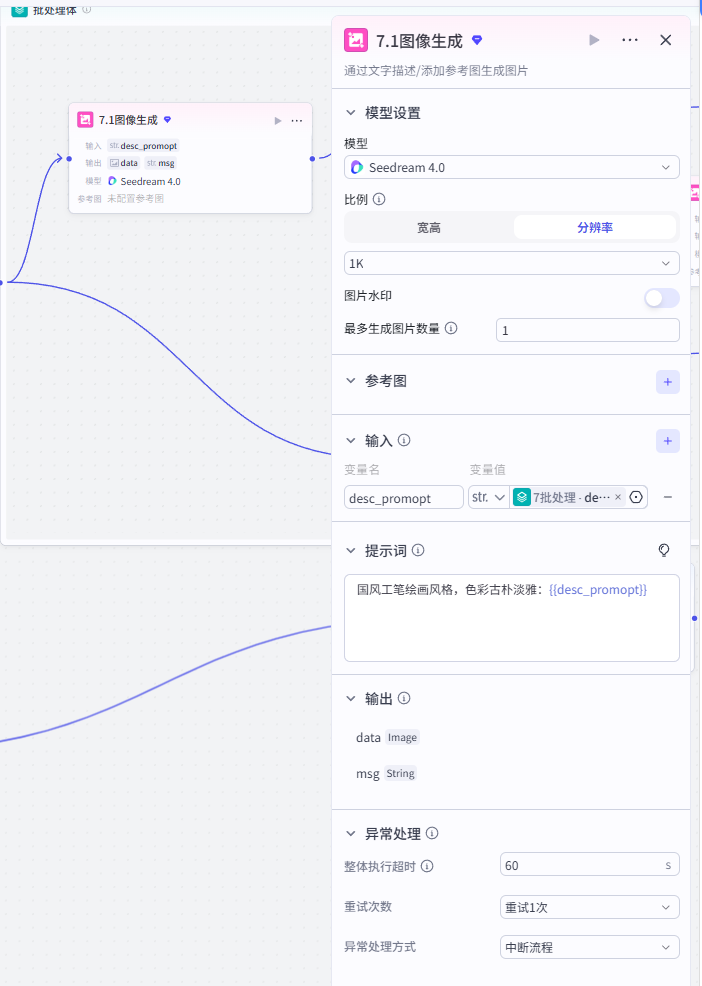Click the data Image output row
702x986 pixels.
tap(387, 738)
